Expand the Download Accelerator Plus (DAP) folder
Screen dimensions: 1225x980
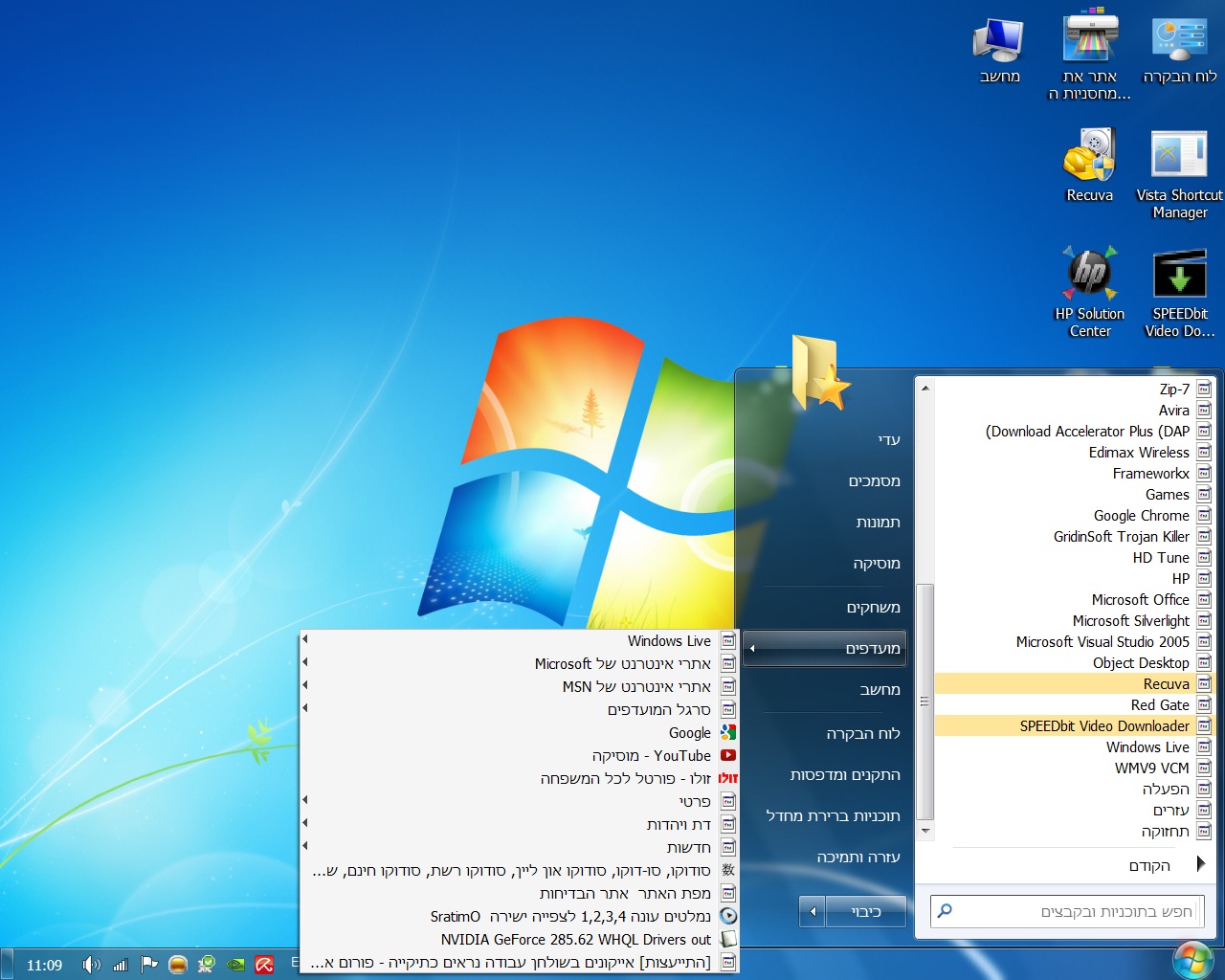[1074, 432]
